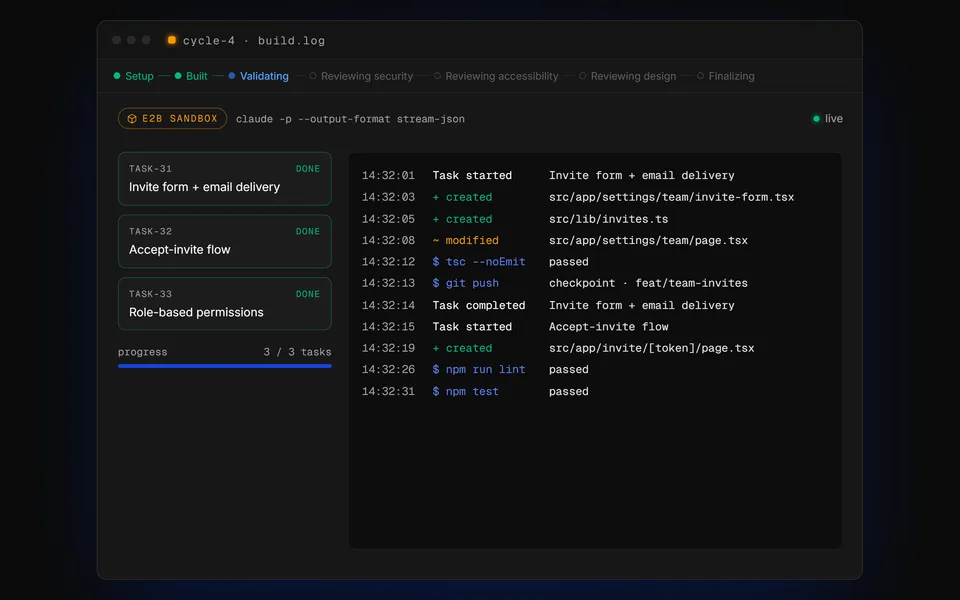Click the hollow circle before Reviewing accessibility
Screen dimensions: 960x600
437,76
